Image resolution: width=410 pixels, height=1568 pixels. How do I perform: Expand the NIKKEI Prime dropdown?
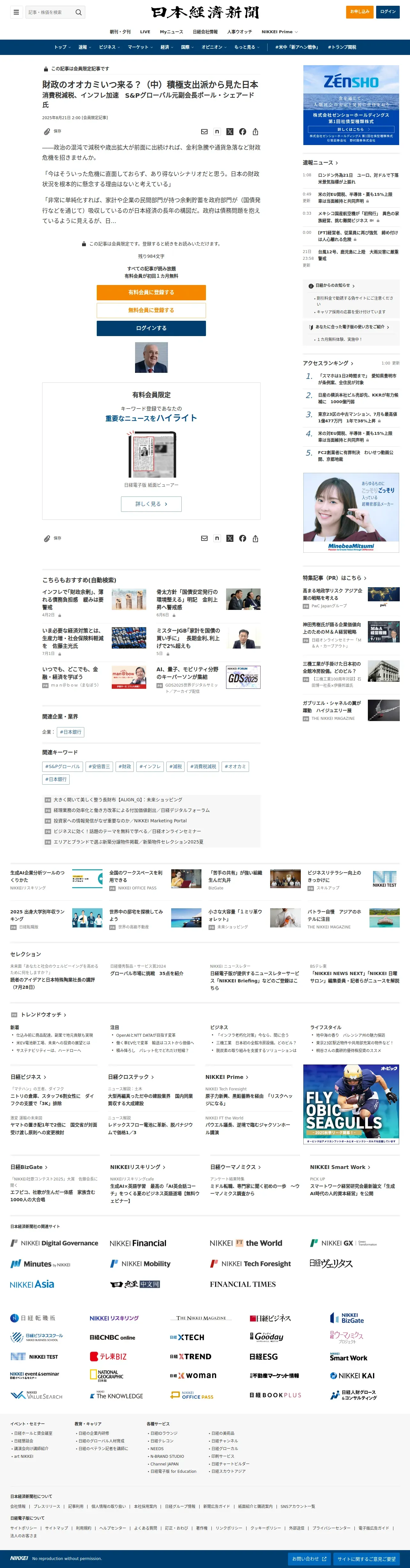tap(280, 32)
